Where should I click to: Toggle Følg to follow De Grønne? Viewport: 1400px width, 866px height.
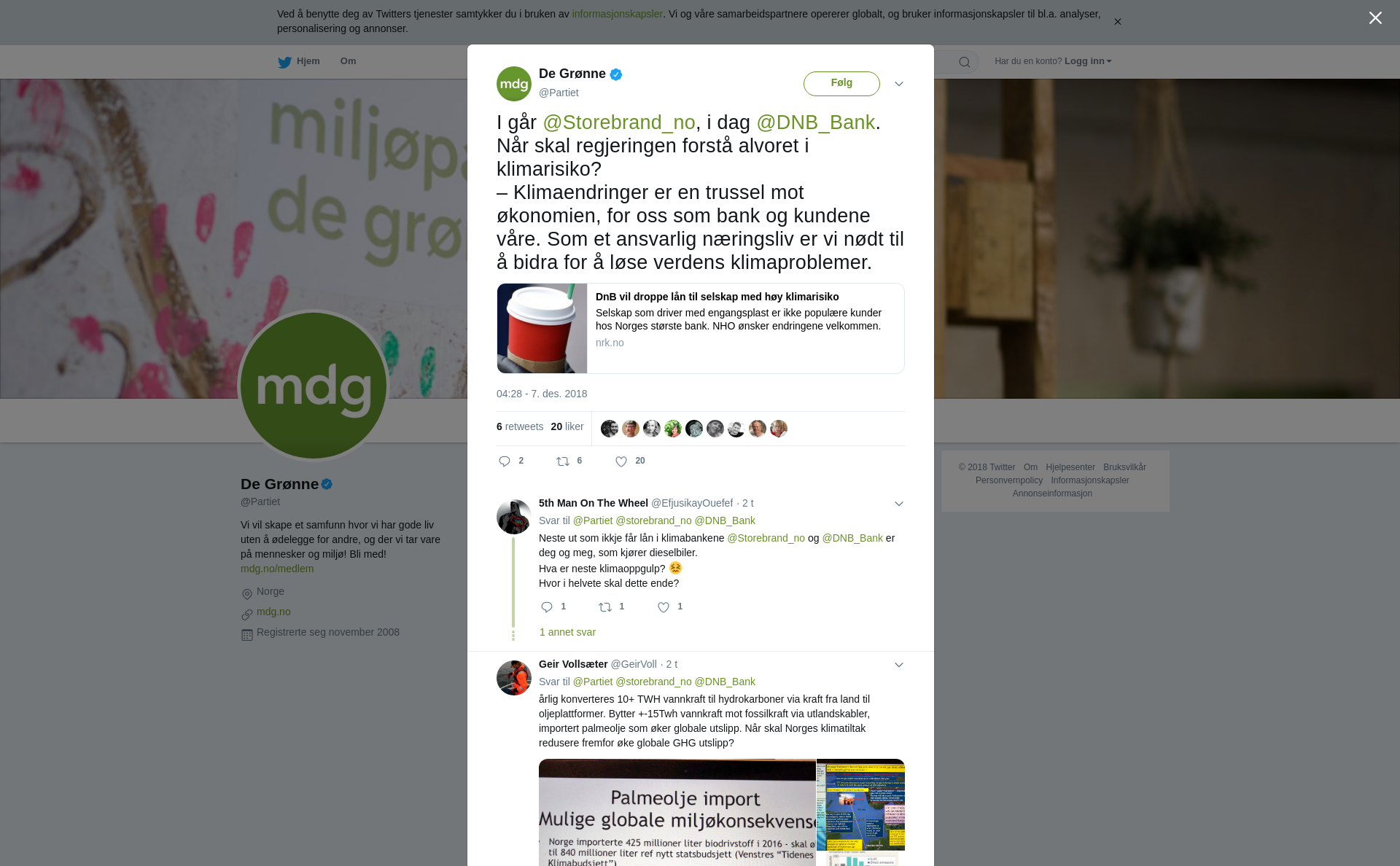pyautogui.click(x=841, y=83)
